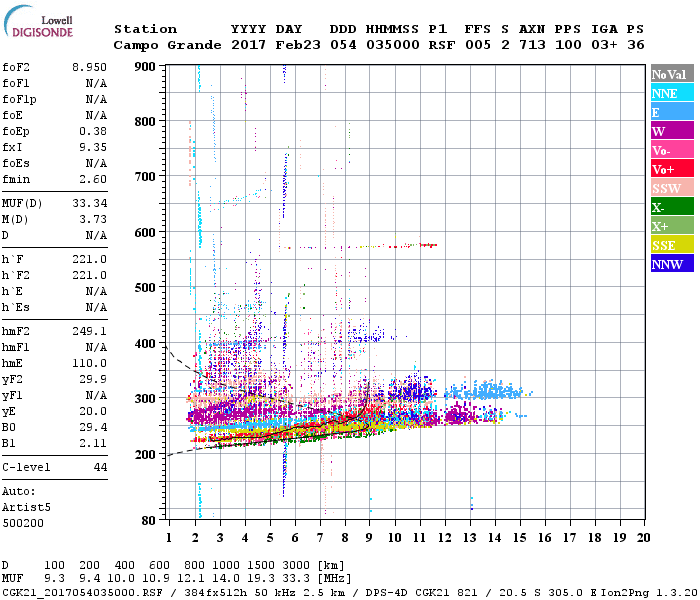Select the NNE cyan legend swatch

pos(672,93)
